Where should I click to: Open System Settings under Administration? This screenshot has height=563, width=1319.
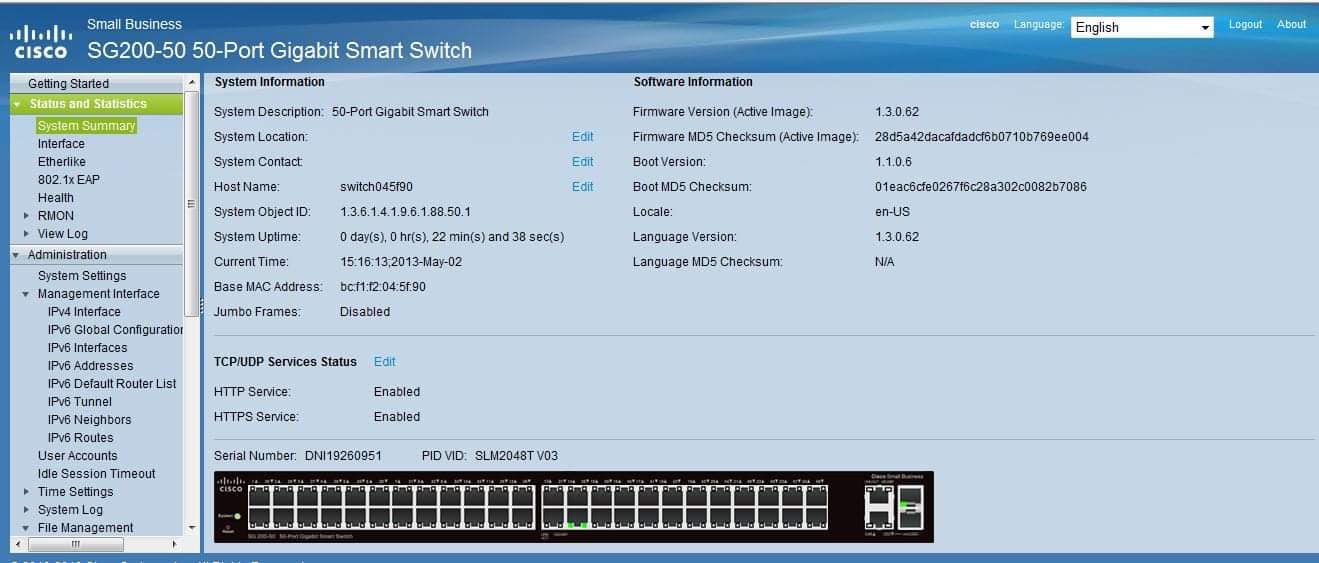[x=82, y=276]
